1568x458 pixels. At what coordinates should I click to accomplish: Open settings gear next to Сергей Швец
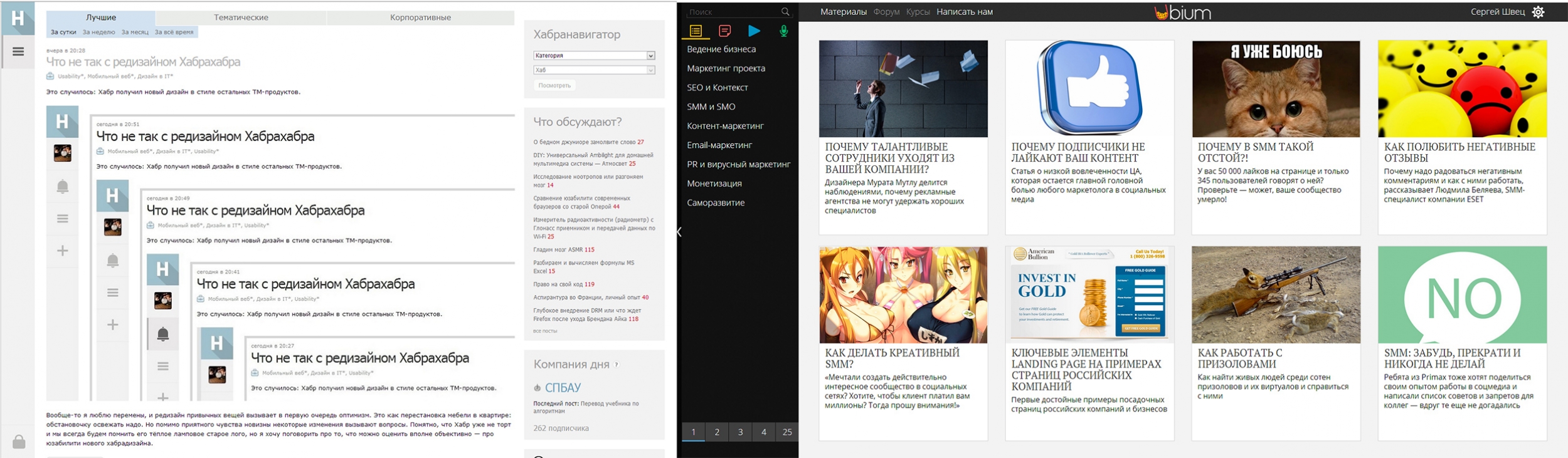click(1538, 12)
